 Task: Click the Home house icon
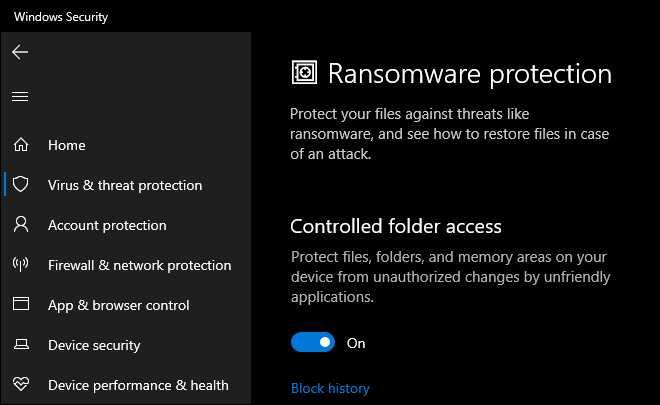21,145
